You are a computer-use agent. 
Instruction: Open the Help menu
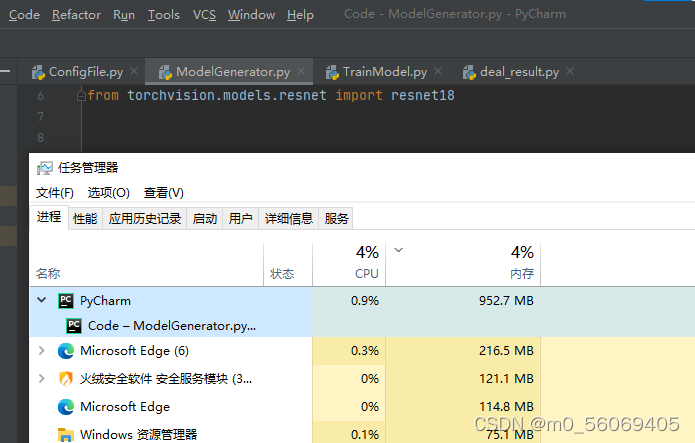[x=300, y=15]
